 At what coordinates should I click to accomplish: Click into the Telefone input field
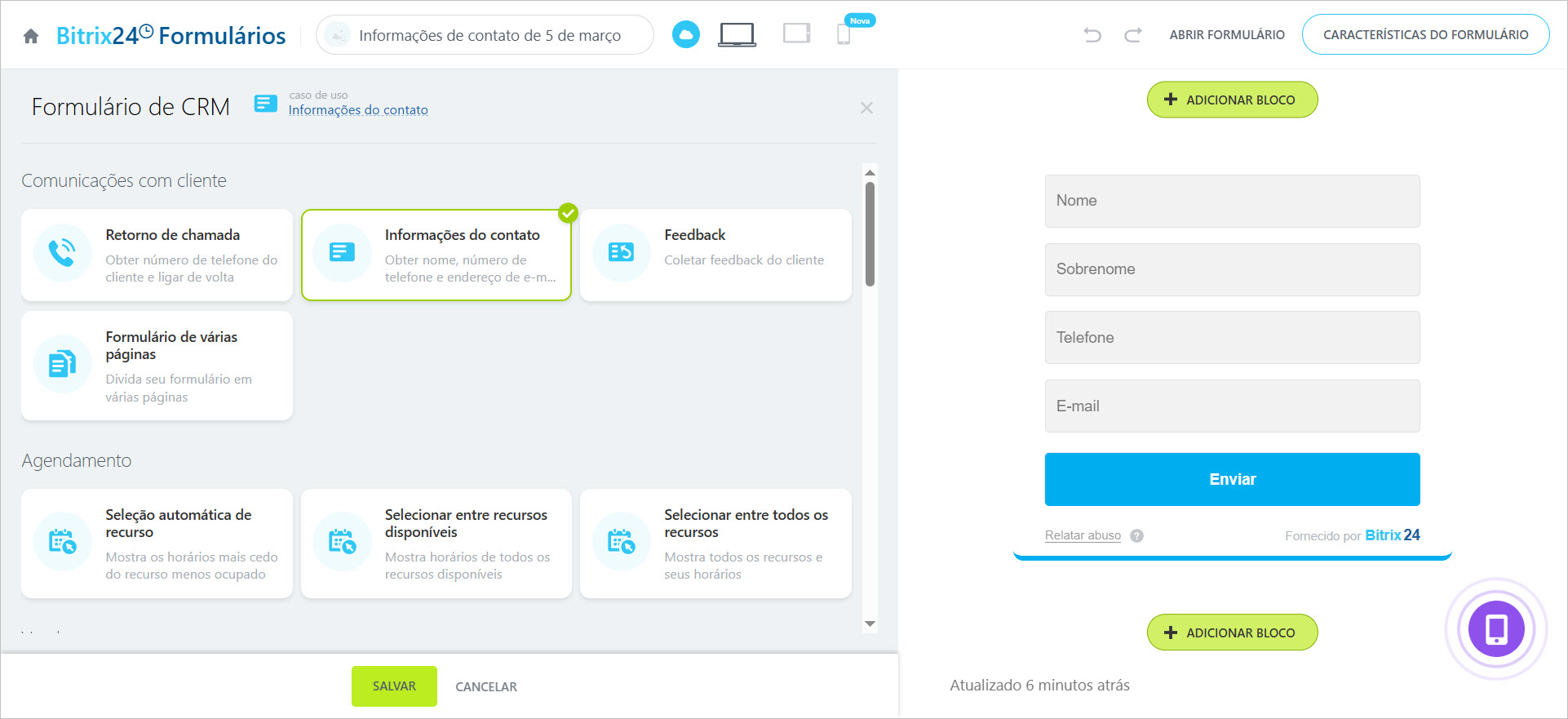[1232, 338]
